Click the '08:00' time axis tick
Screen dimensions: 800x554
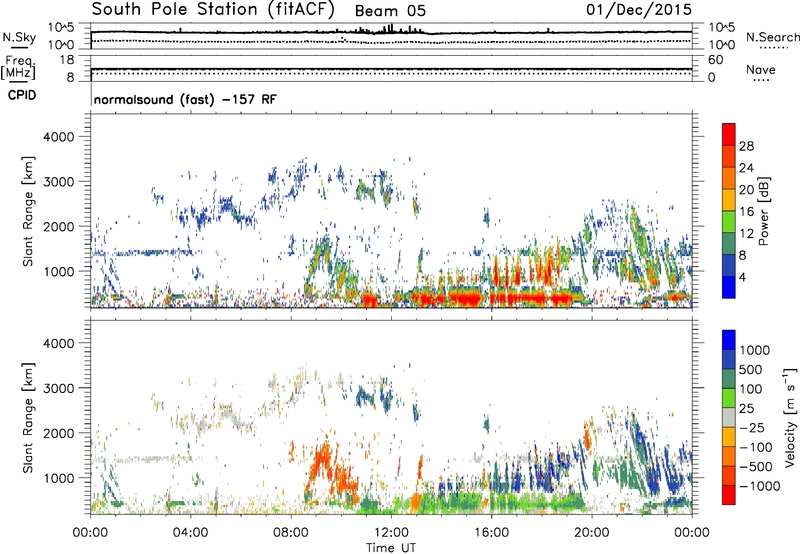click(291, 533)
